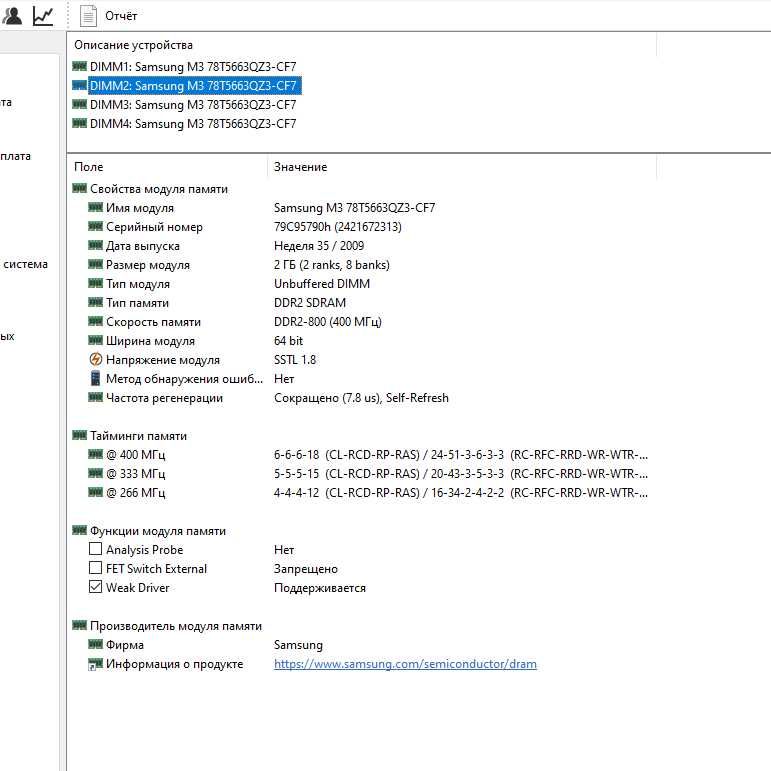Click the icon next to Ширина модуля
The image size is (771, 771).
coord(95,340)
